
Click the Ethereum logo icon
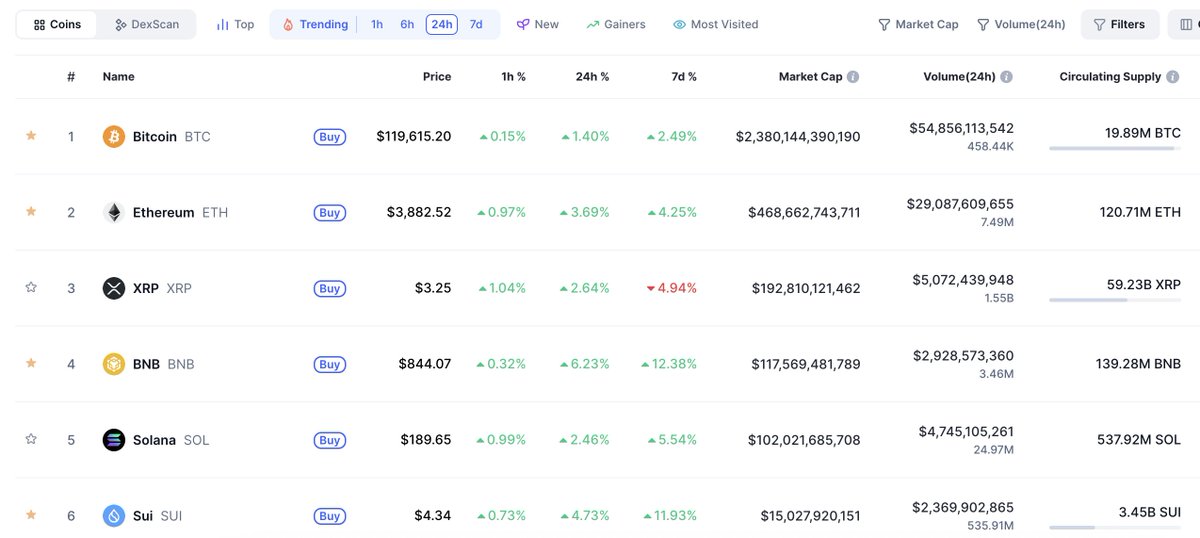pyautogui.click(x=114, y=212)
